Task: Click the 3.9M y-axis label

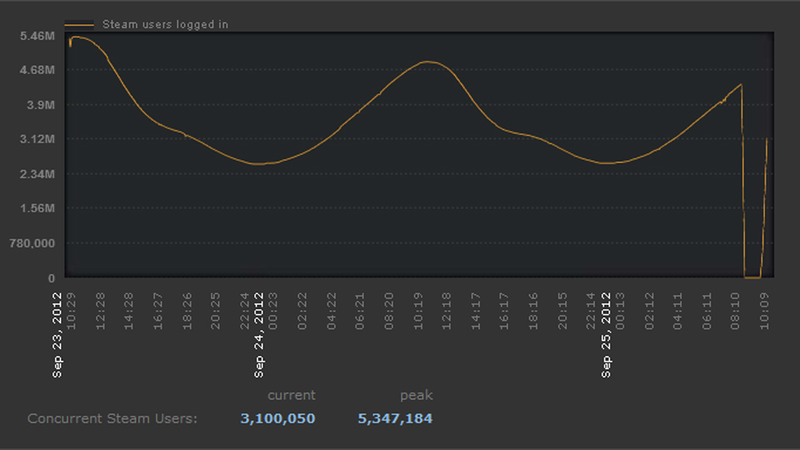Action: click(41, 105)
